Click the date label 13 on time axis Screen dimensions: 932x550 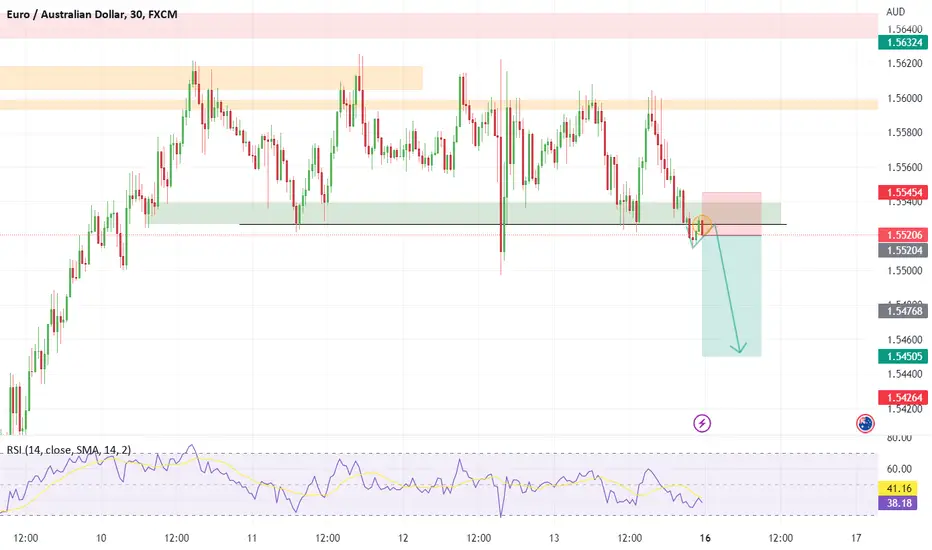click(x=554, y=538)
